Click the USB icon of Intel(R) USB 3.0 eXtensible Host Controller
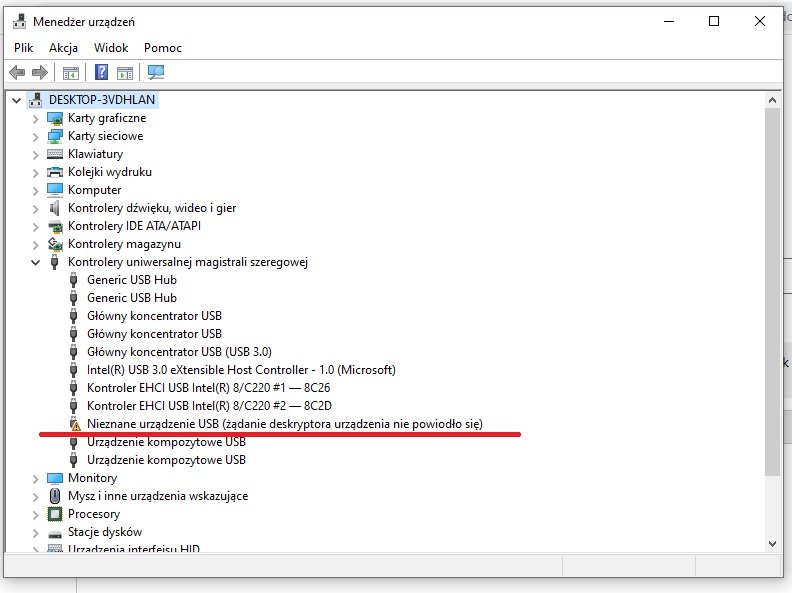 (x=74, y=370)
